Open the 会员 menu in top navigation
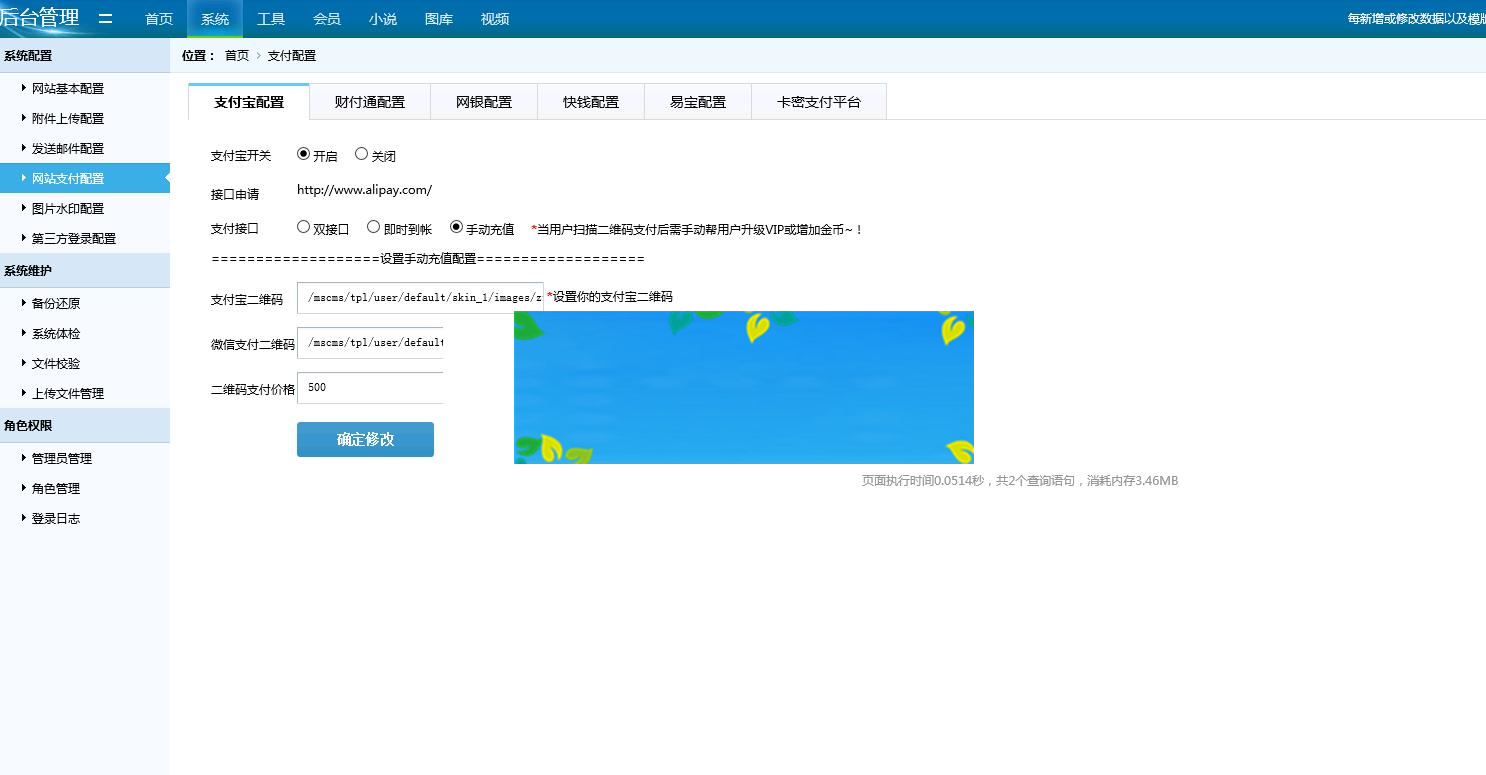 tap(327, 18)
